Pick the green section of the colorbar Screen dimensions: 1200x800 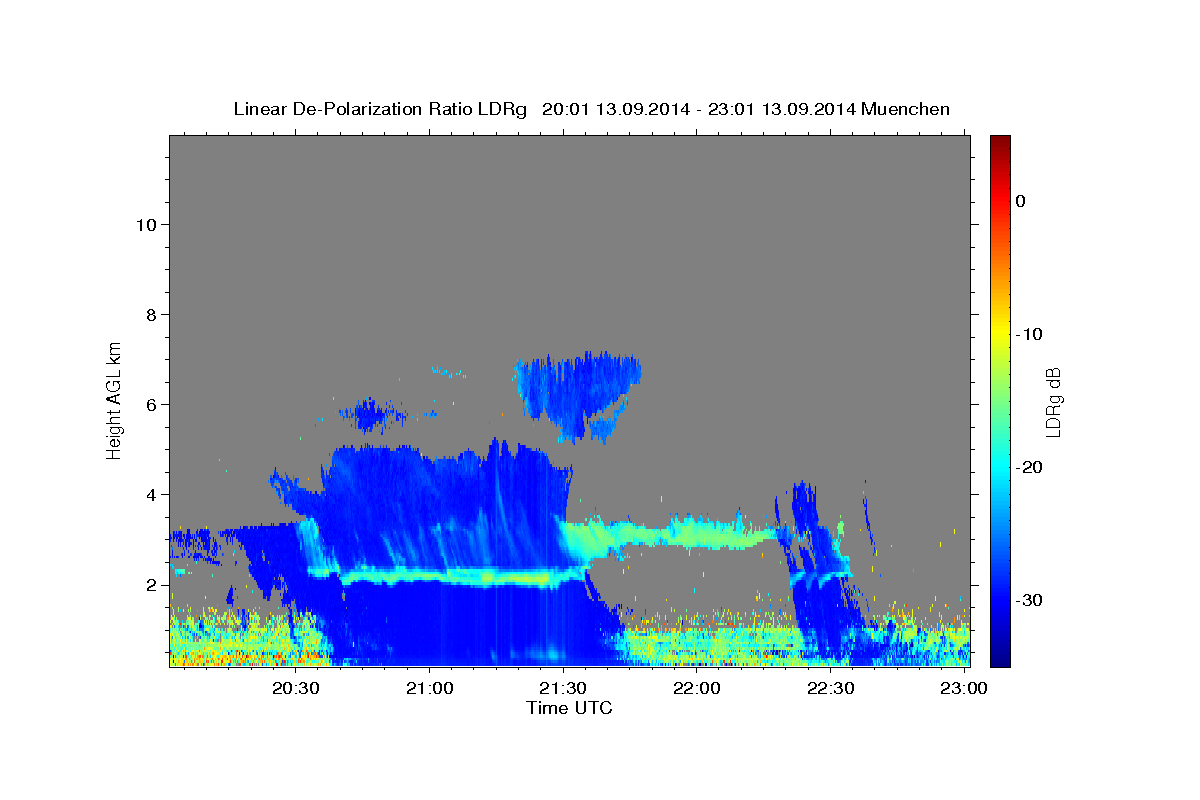click(1000, 400)
